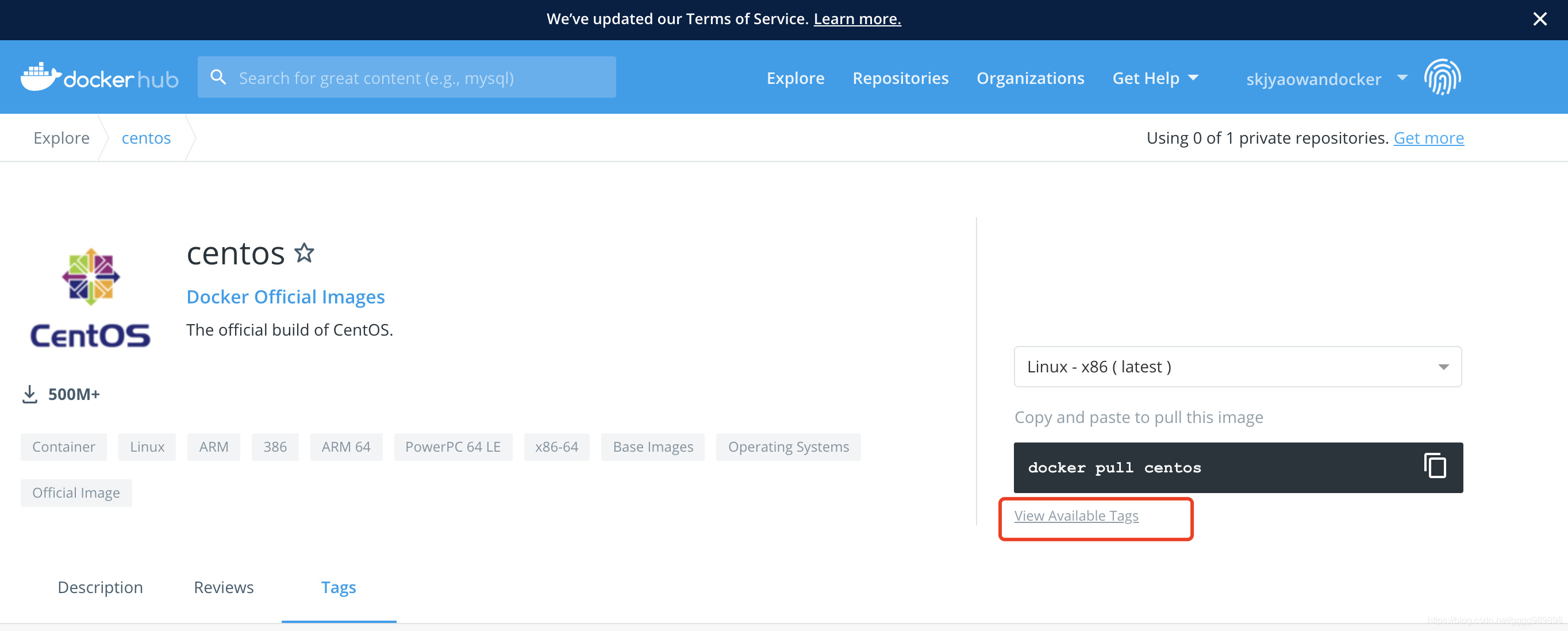Viewport: 1568px width, 631px height.
Task: Click View Available Tags link
Action: point(1075,515)
